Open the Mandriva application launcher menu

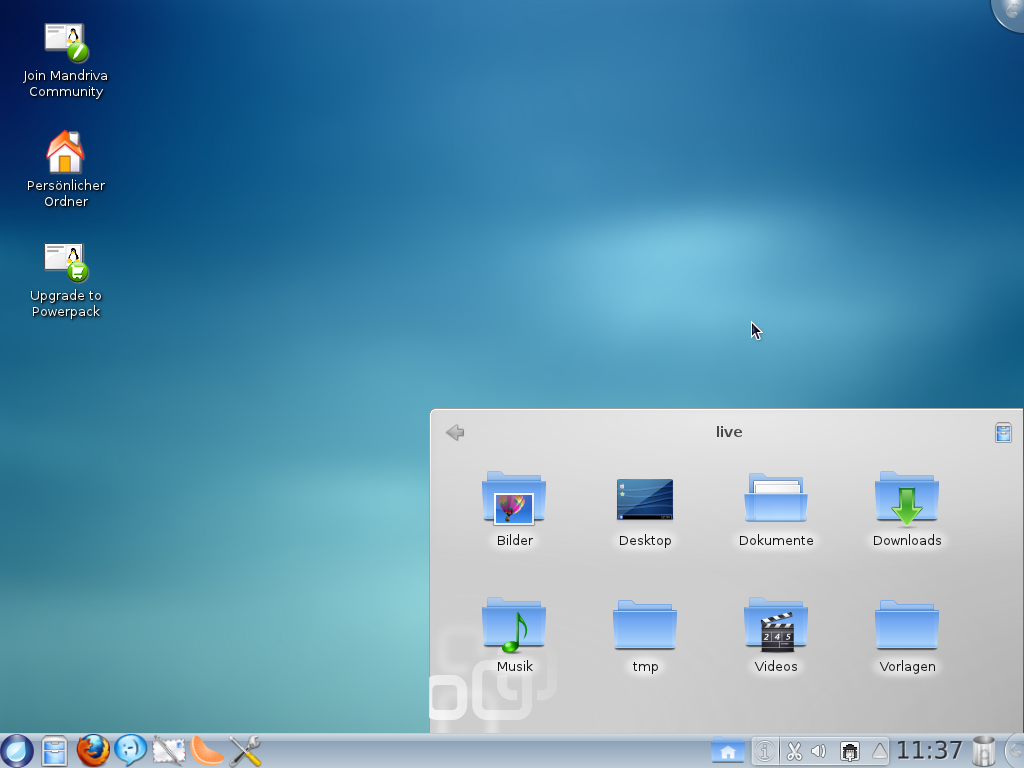click(17, 750)
